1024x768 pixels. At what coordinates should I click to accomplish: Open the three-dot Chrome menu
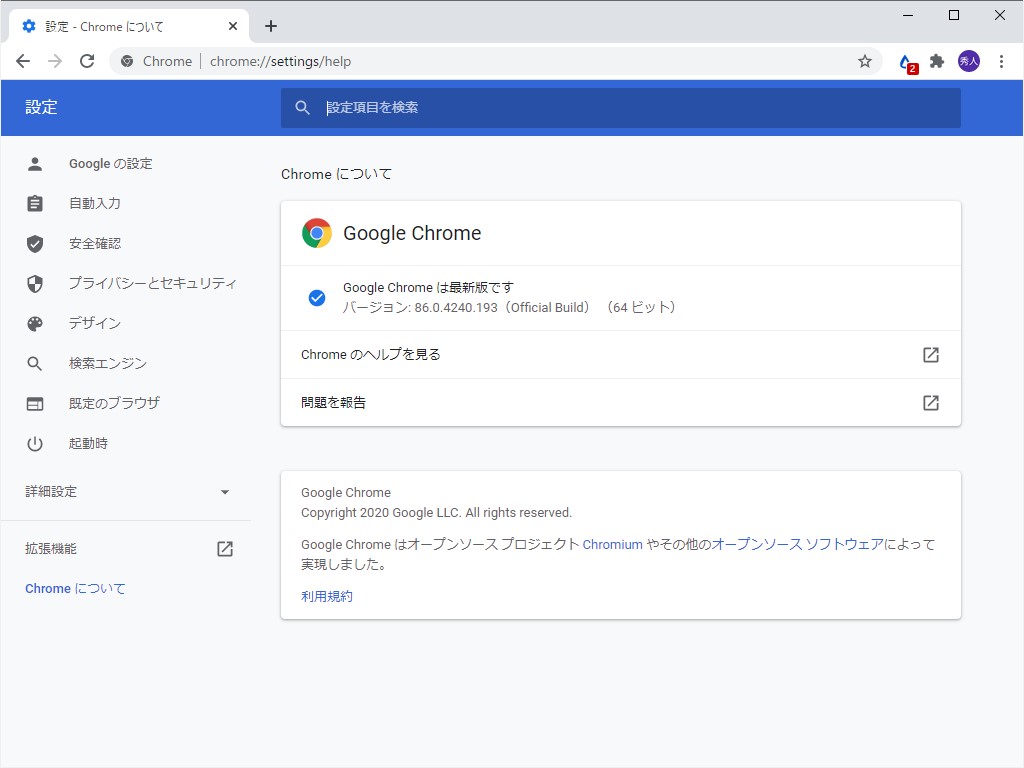click(x=1003, y=61)
